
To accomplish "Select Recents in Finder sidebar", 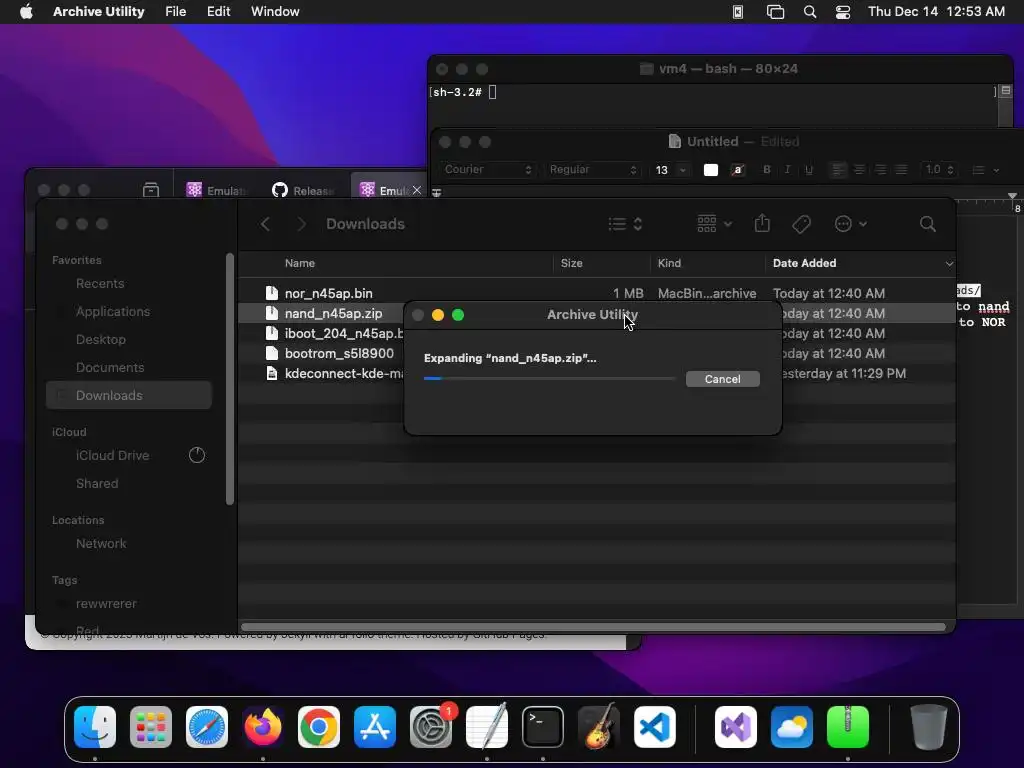I will coord(100,283).
